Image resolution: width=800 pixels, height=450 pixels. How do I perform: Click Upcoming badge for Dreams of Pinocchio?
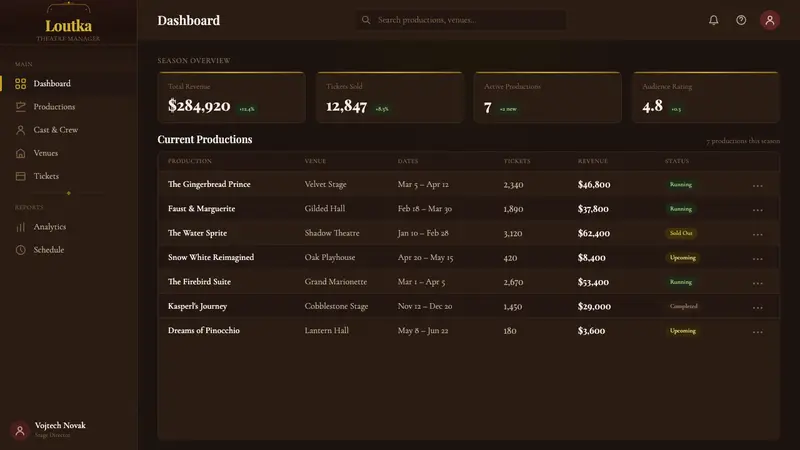pos(683,331)
